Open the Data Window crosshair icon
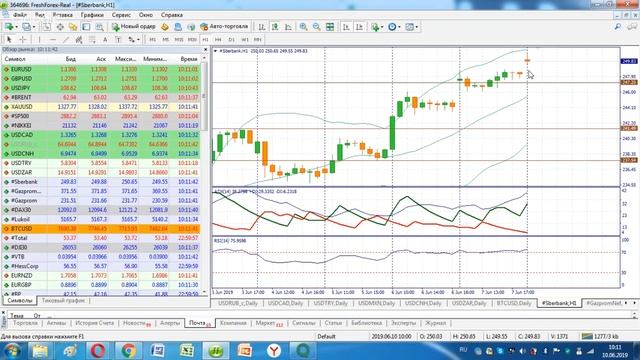This screenshot has width=640, height=360. tap(60, 27)
